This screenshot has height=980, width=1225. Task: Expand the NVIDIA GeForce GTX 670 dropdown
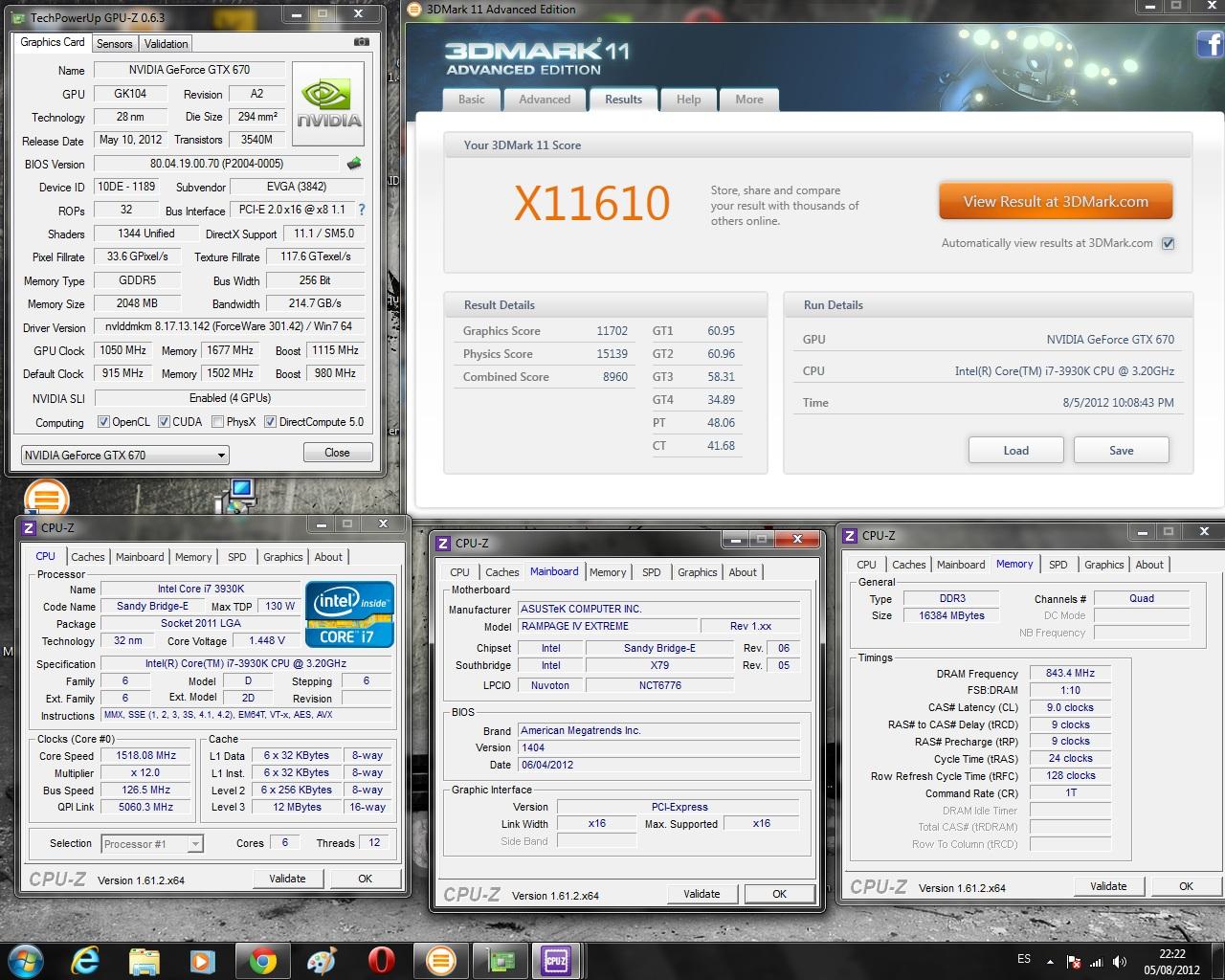point(221,456)
